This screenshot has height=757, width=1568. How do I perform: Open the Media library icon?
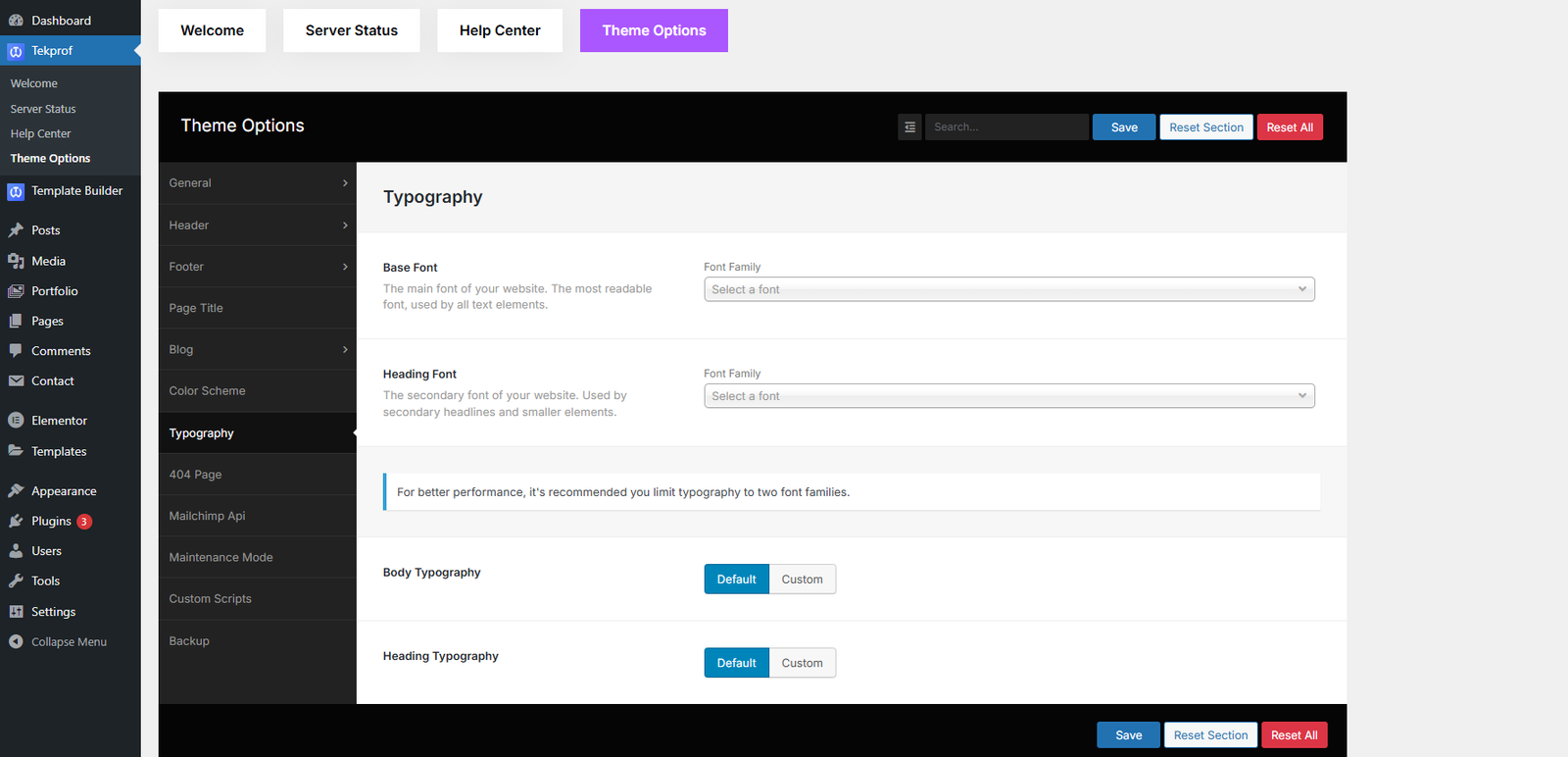pyautogui.click(x=16, y=261)
